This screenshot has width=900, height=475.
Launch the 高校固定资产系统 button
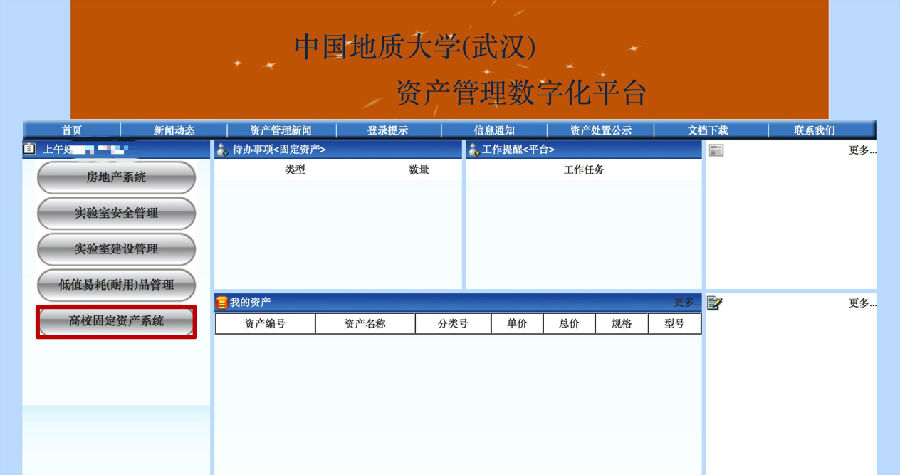point(117,321)
